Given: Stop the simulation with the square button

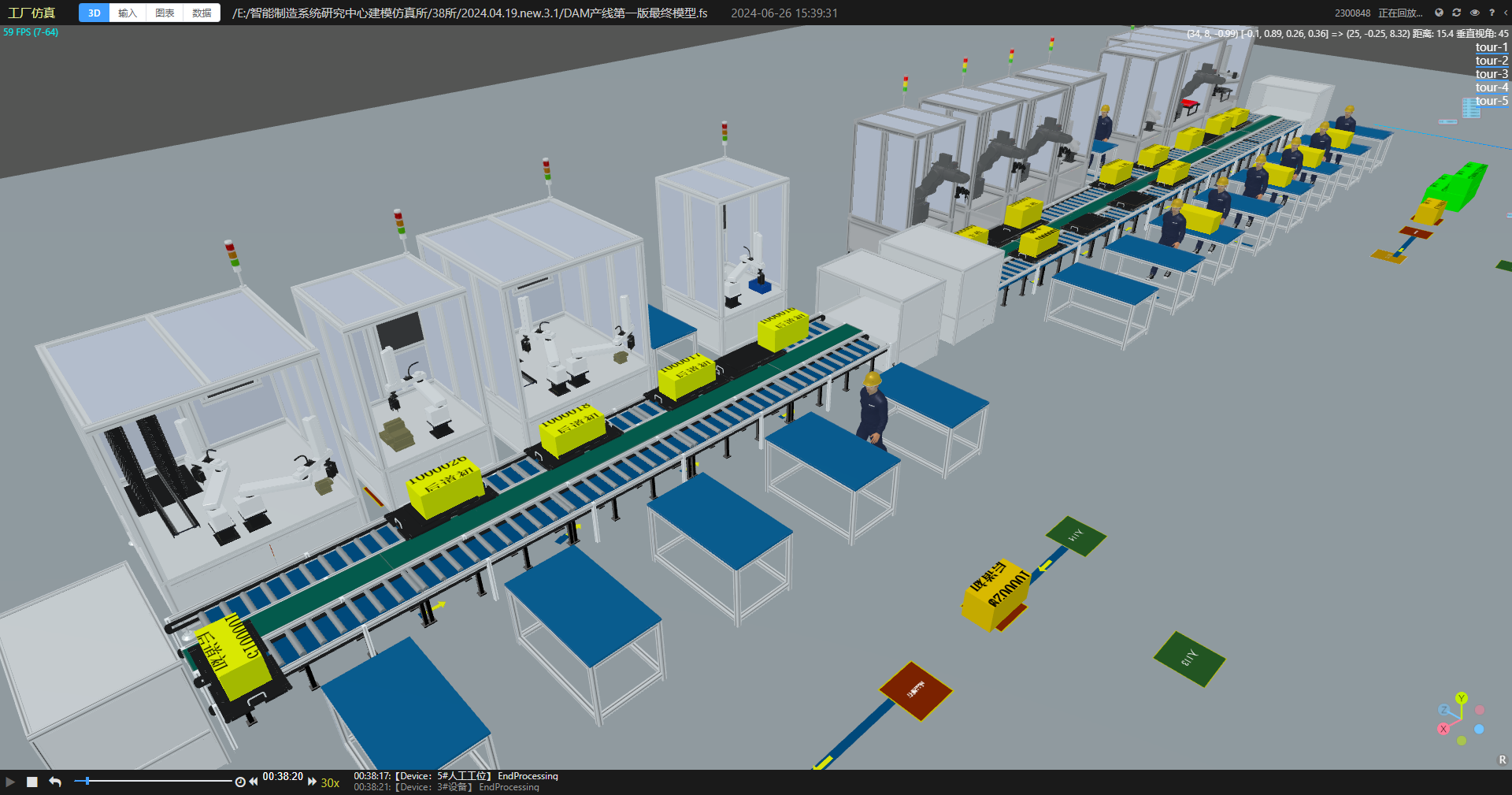Looking at the screenshot, I should (32, 782).
